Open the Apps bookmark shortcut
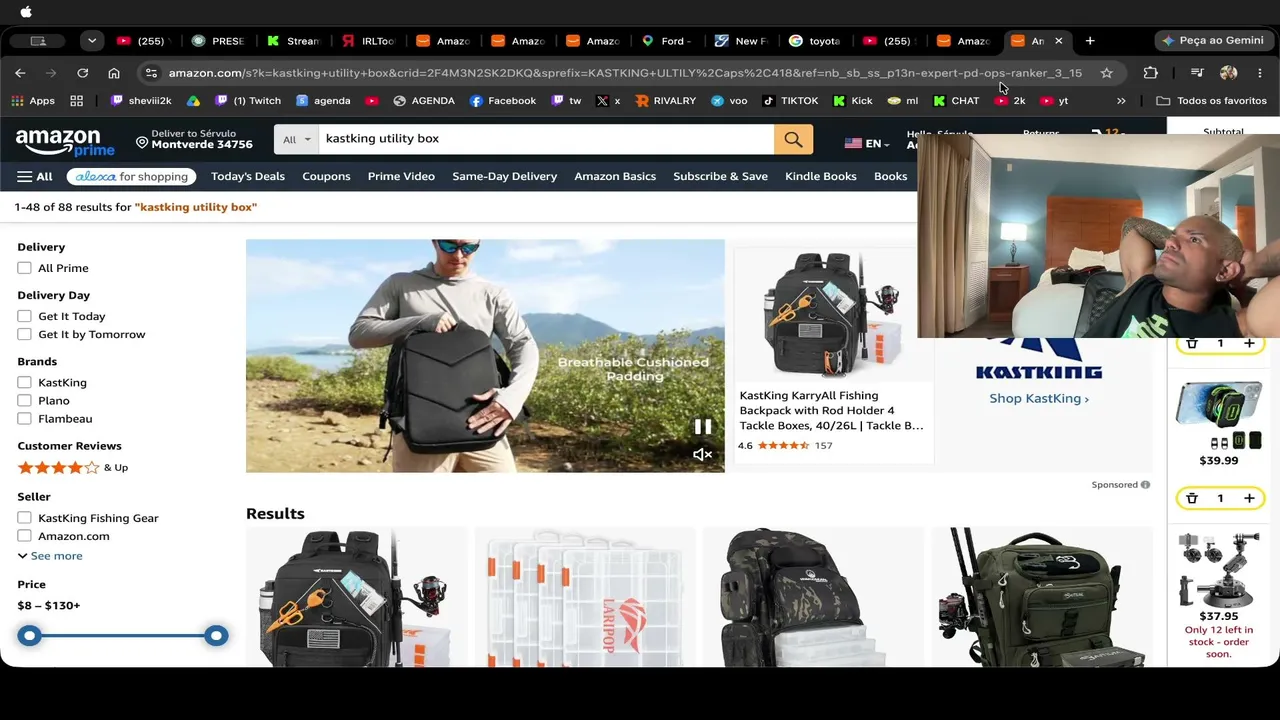The width and height of the screenshot is (1280, 720). 33,101
